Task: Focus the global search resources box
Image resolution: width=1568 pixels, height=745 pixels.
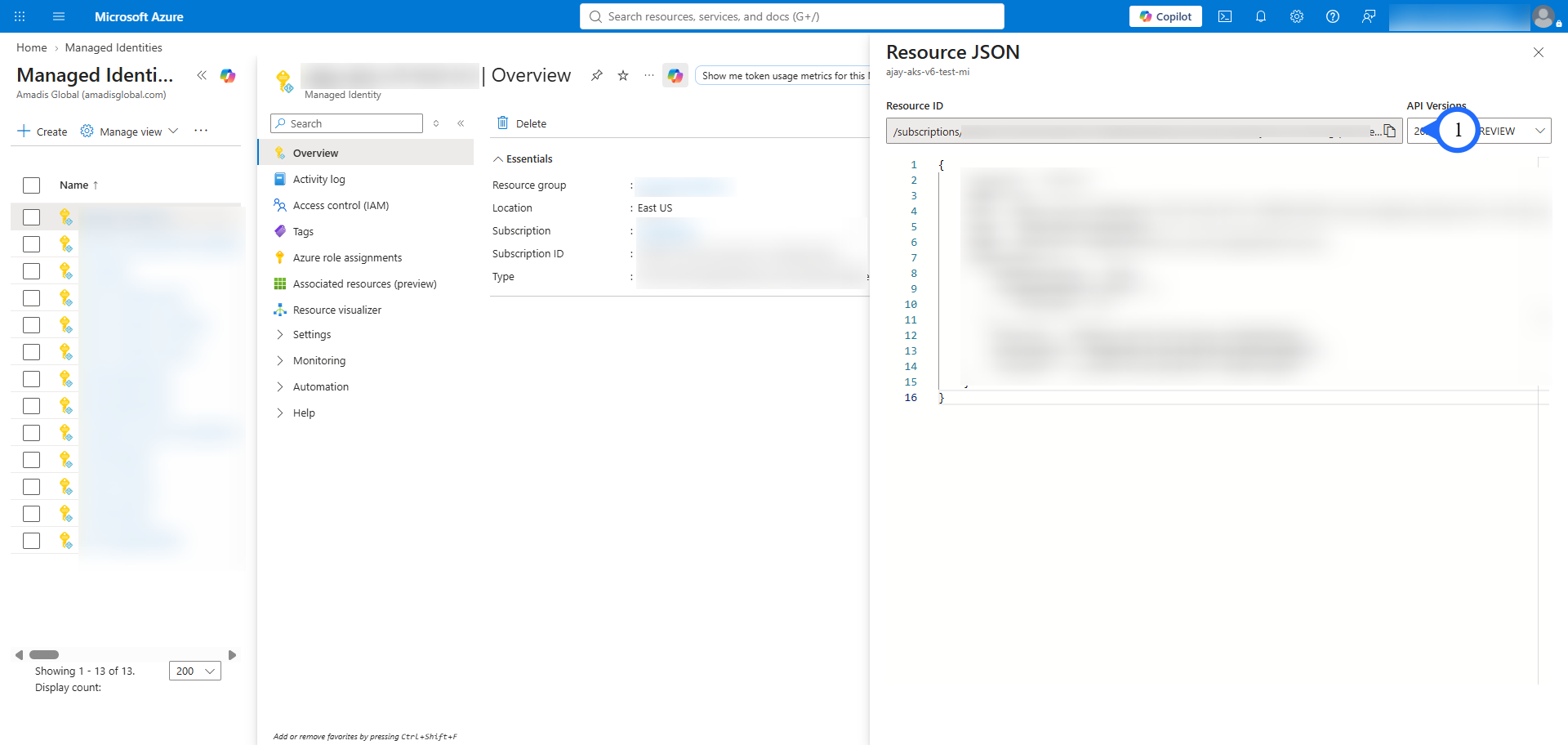Action: pos(792,16)
